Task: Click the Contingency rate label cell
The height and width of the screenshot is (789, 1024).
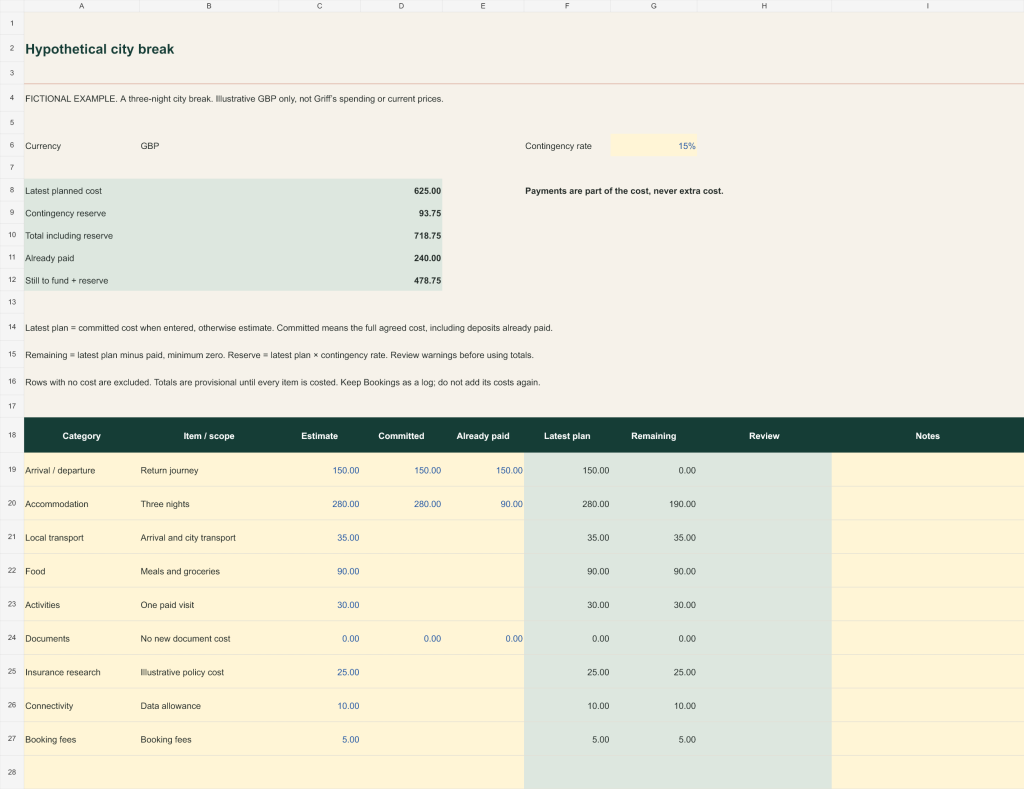Action: [567, 146]
